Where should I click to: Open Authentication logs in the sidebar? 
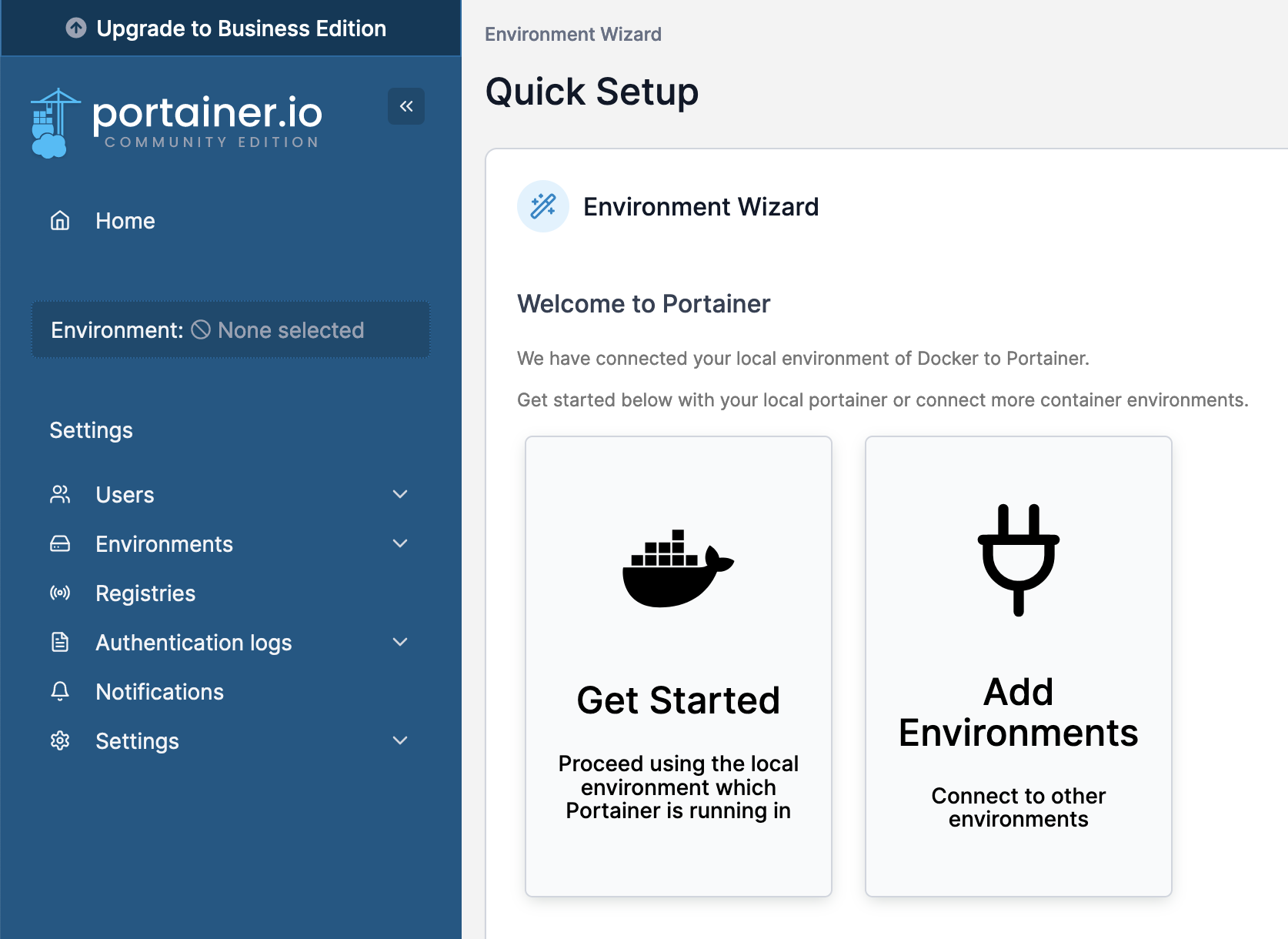[x=231, y=643]
